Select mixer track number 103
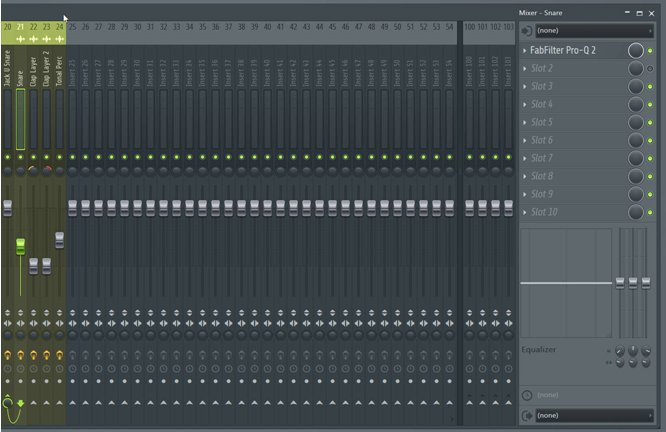Screen dimensions: 666x432 (x=508, y=27)
